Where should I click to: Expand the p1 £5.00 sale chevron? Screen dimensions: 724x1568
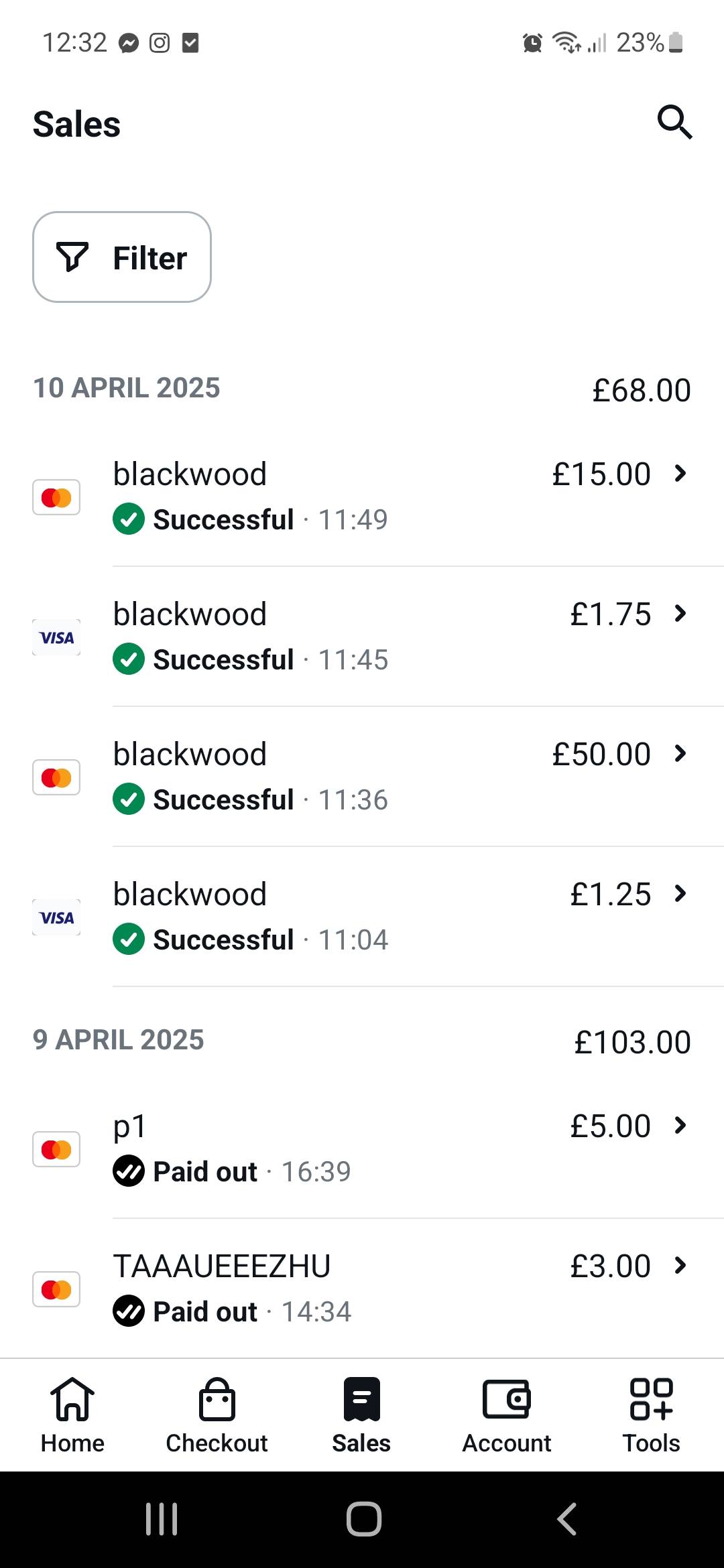[680, 1126]
